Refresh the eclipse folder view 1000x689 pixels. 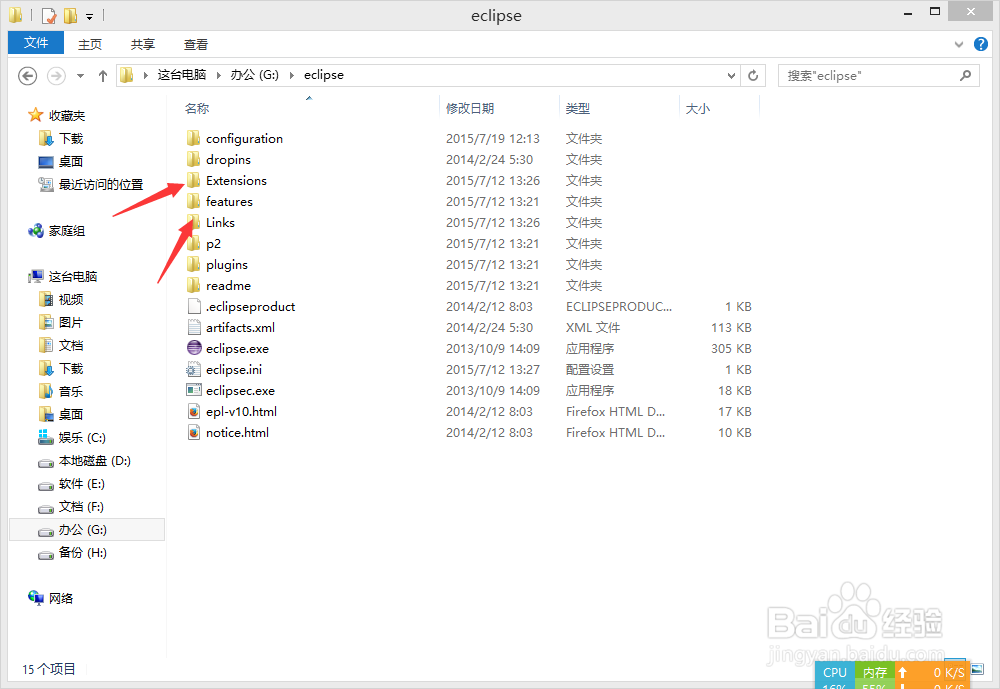point(753,75)
